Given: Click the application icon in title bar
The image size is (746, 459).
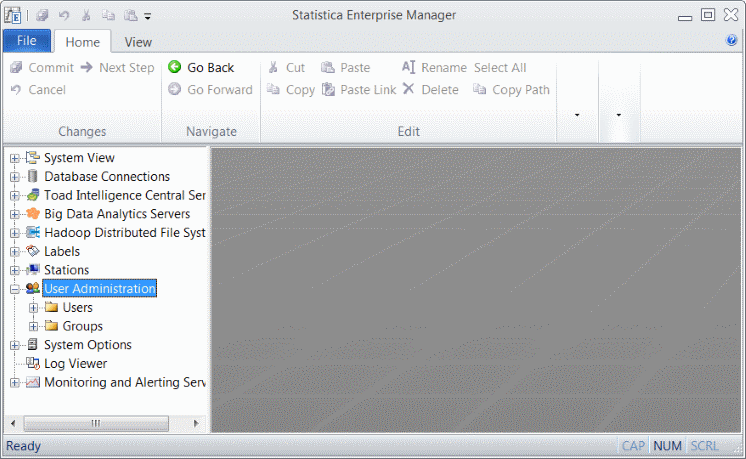Looking at the screenshot, I should pos(12,16).
